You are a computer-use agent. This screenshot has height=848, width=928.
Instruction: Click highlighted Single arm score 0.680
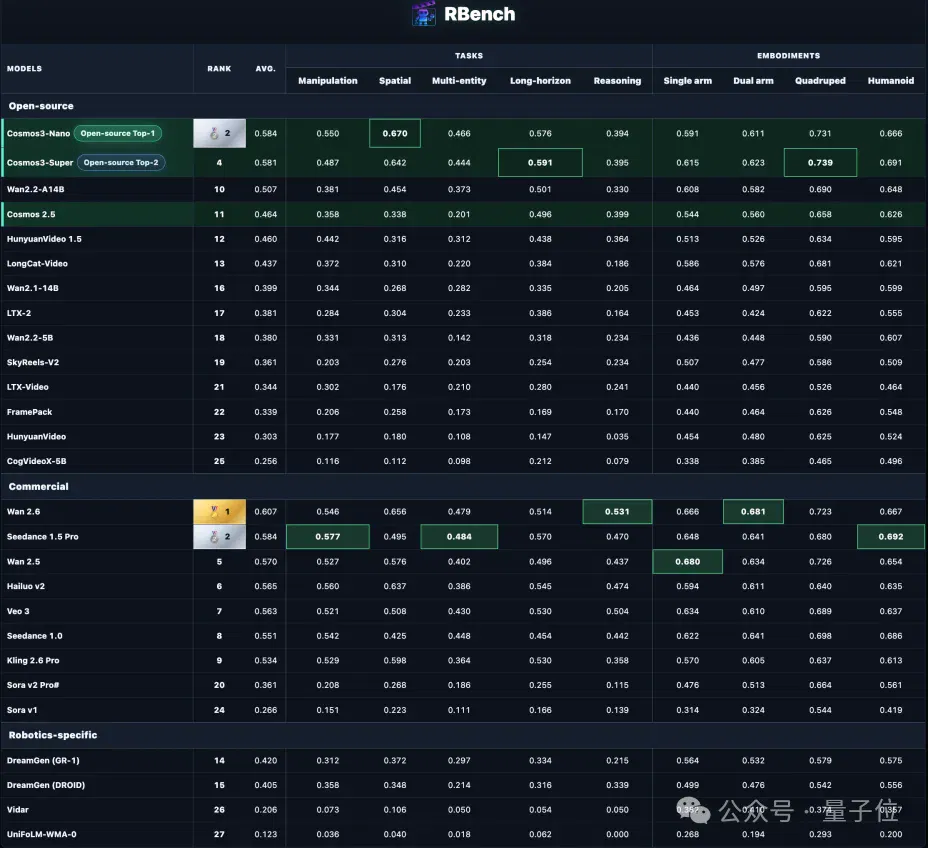[x=688, y=562]
